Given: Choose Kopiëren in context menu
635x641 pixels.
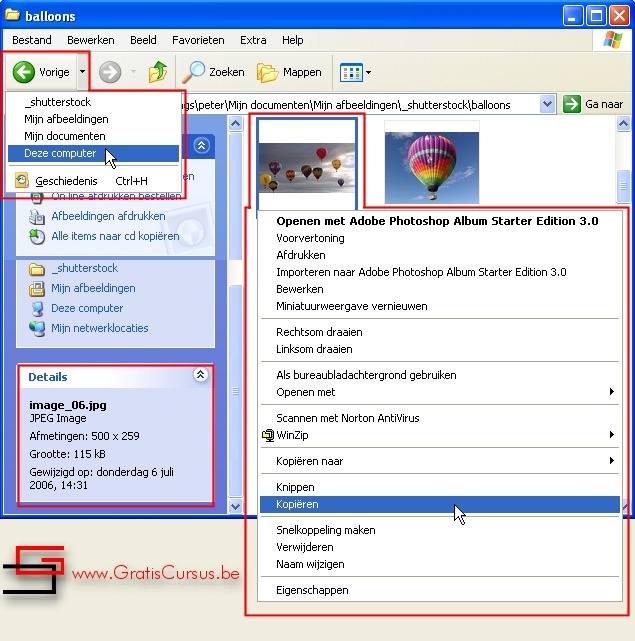Looking at the screenshot, I should 440,504.
